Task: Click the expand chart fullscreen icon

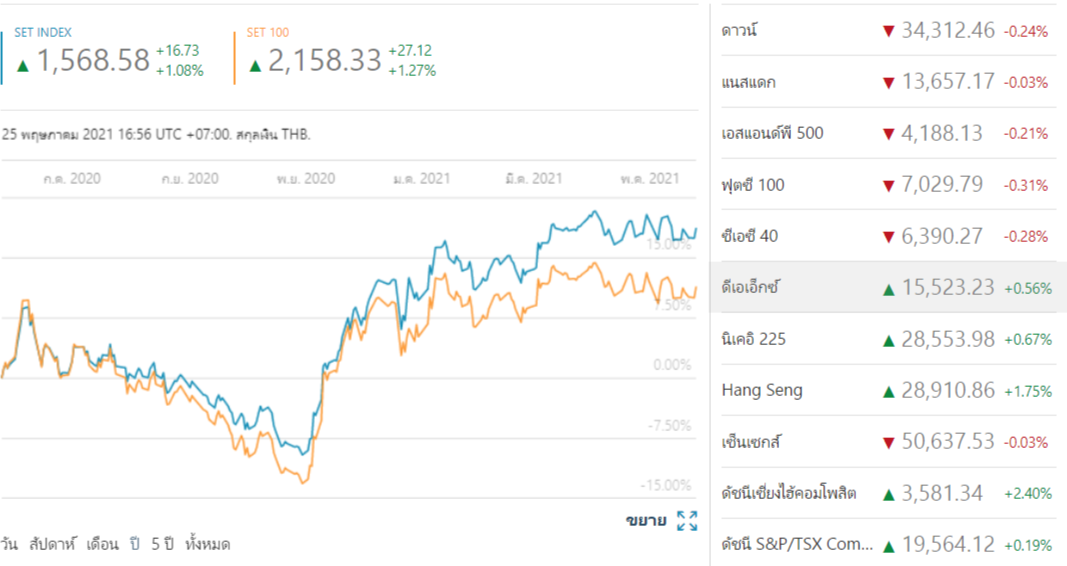Action: (x=687, y=520)
